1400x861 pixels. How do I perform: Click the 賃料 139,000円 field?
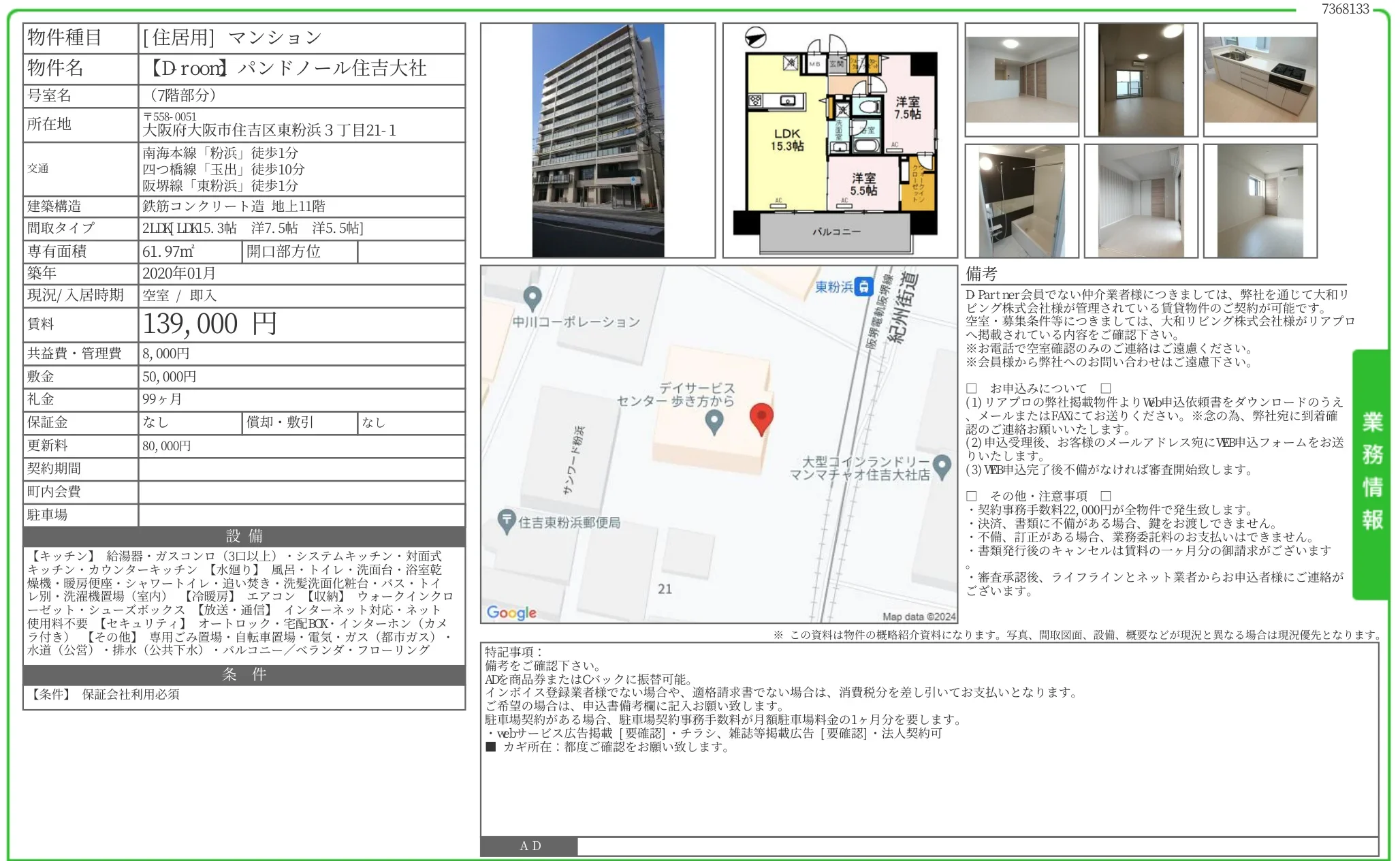(x=211, y=325)
